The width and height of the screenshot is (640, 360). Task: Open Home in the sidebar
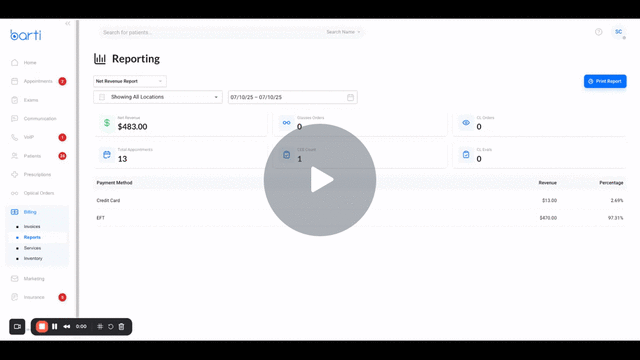click(x=30, y=62)
